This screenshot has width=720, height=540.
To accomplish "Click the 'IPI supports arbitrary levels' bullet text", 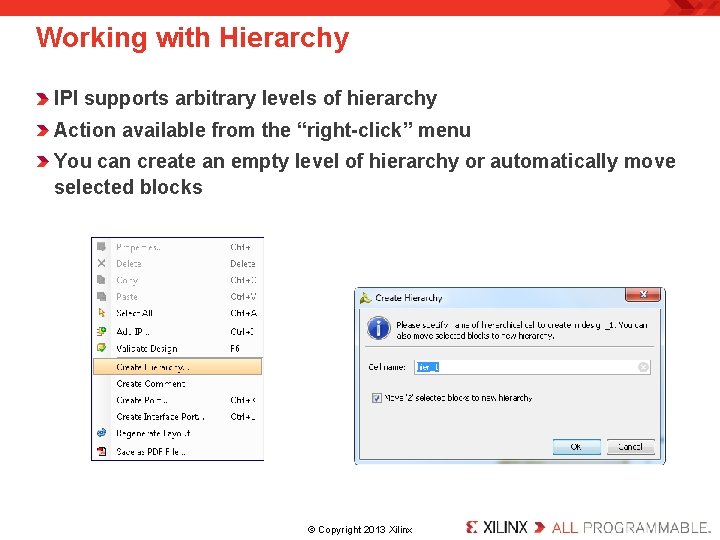I will 245,98.
